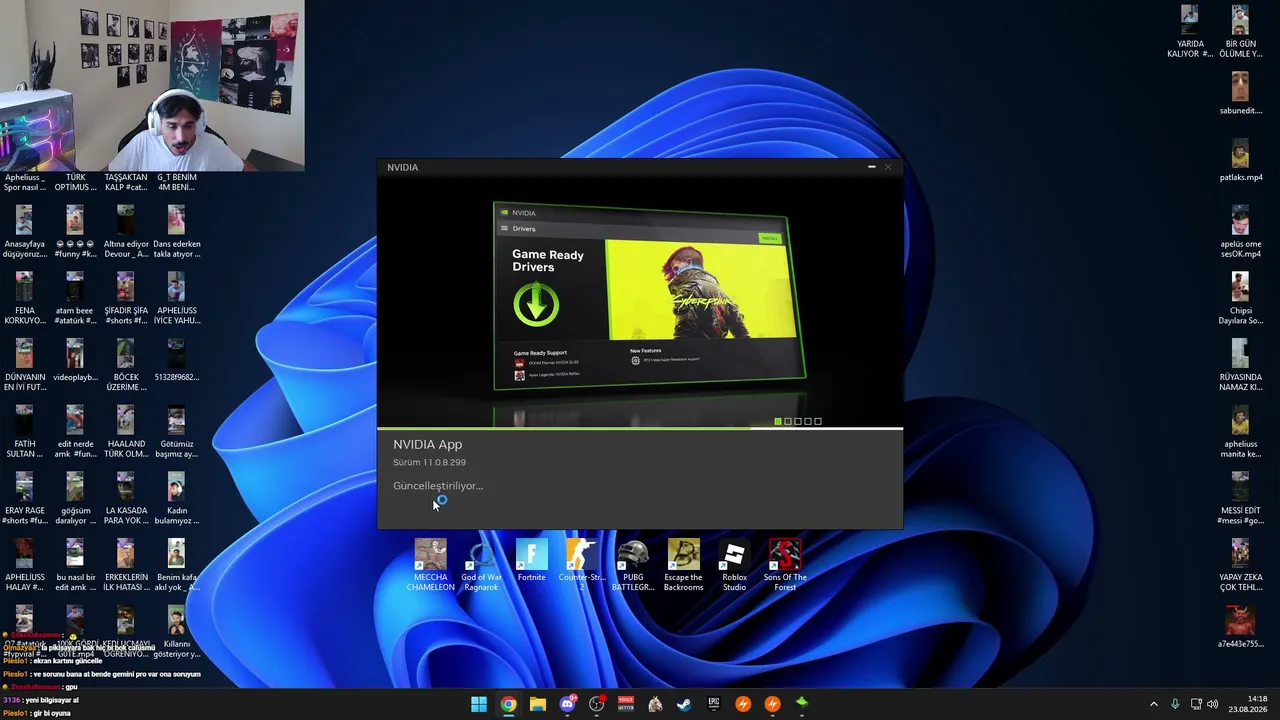Open Epic Games Launcher from taskbar
Image resolution: width=1280 pixels, height=720 pixels.
pos(714,704)
